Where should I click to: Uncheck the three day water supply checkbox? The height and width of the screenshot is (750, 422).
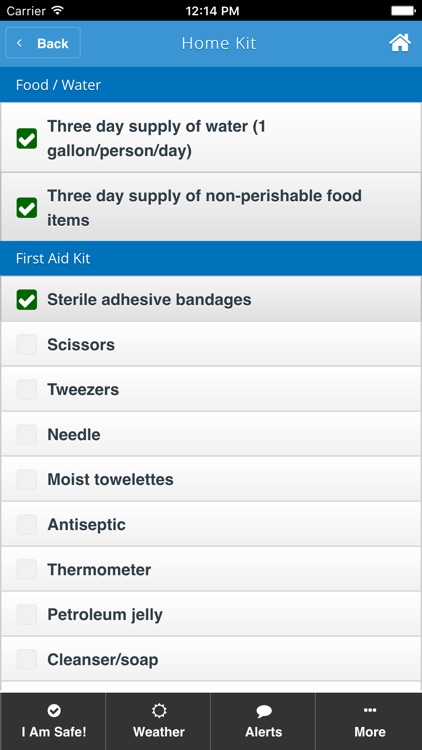27,139
